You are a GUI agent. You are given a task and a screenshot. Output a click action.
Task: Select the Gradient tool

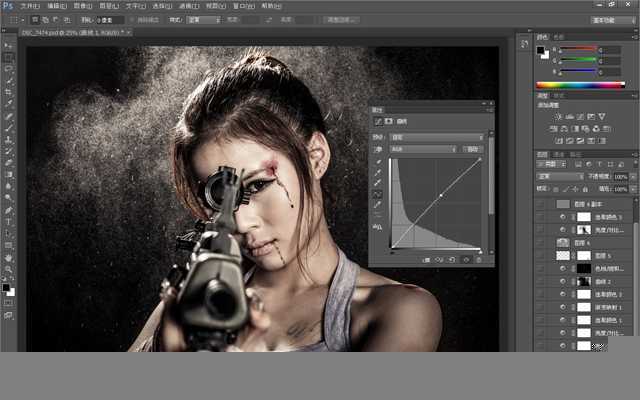pos(8,174)
